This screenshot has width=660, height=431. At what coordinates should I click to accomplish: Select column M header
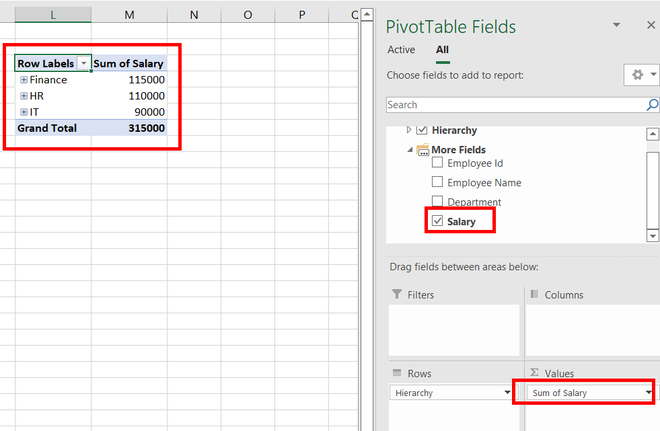(x=129, y=15)
